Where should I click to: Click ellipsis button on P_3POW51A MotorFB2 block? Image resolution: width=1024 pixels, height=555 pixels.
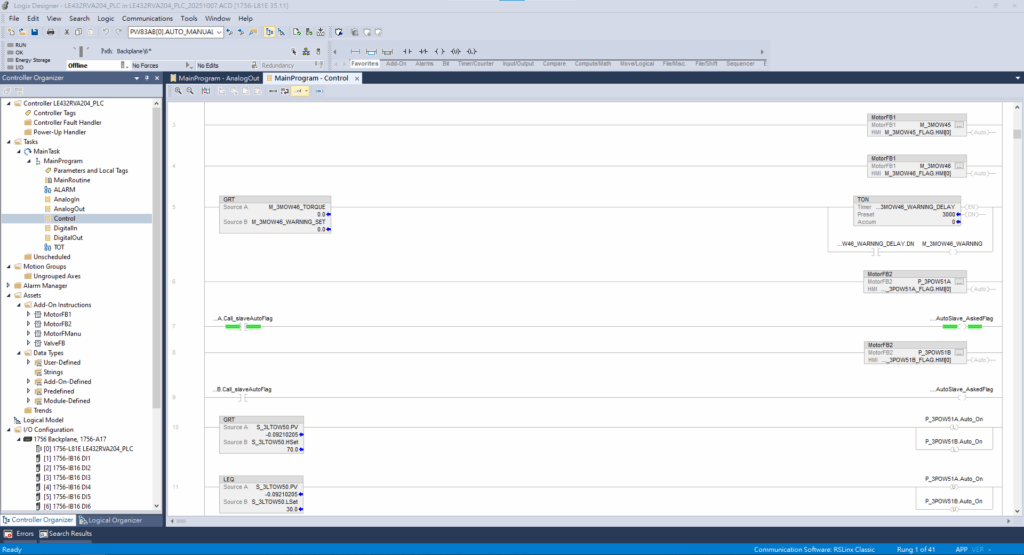(x=959, y=282)
